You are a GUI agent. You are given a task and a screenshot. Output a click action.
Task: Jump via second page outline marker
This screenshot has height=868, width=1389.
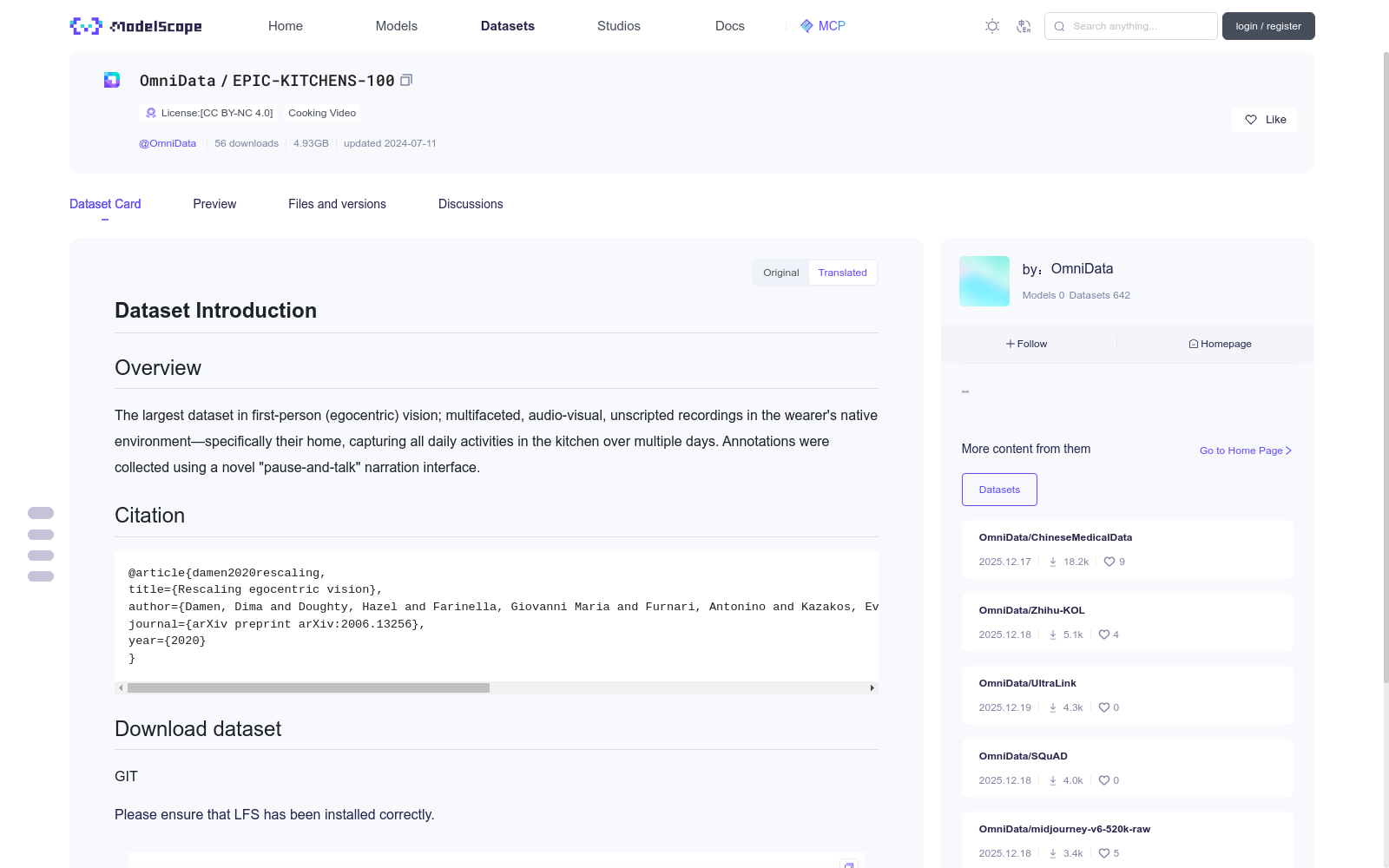tap(41, 535)
